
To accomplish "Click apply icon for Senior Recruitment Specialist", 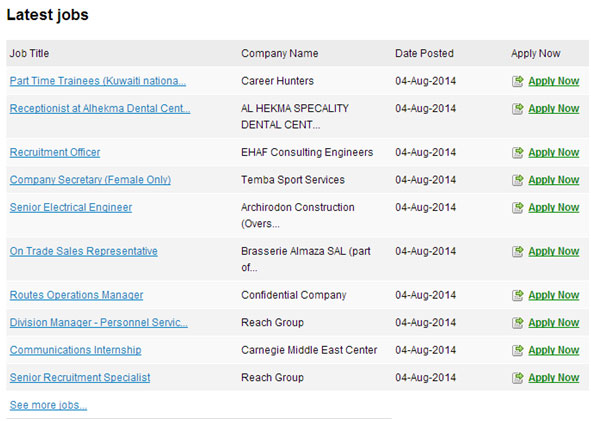I will (x=518, y=378).
